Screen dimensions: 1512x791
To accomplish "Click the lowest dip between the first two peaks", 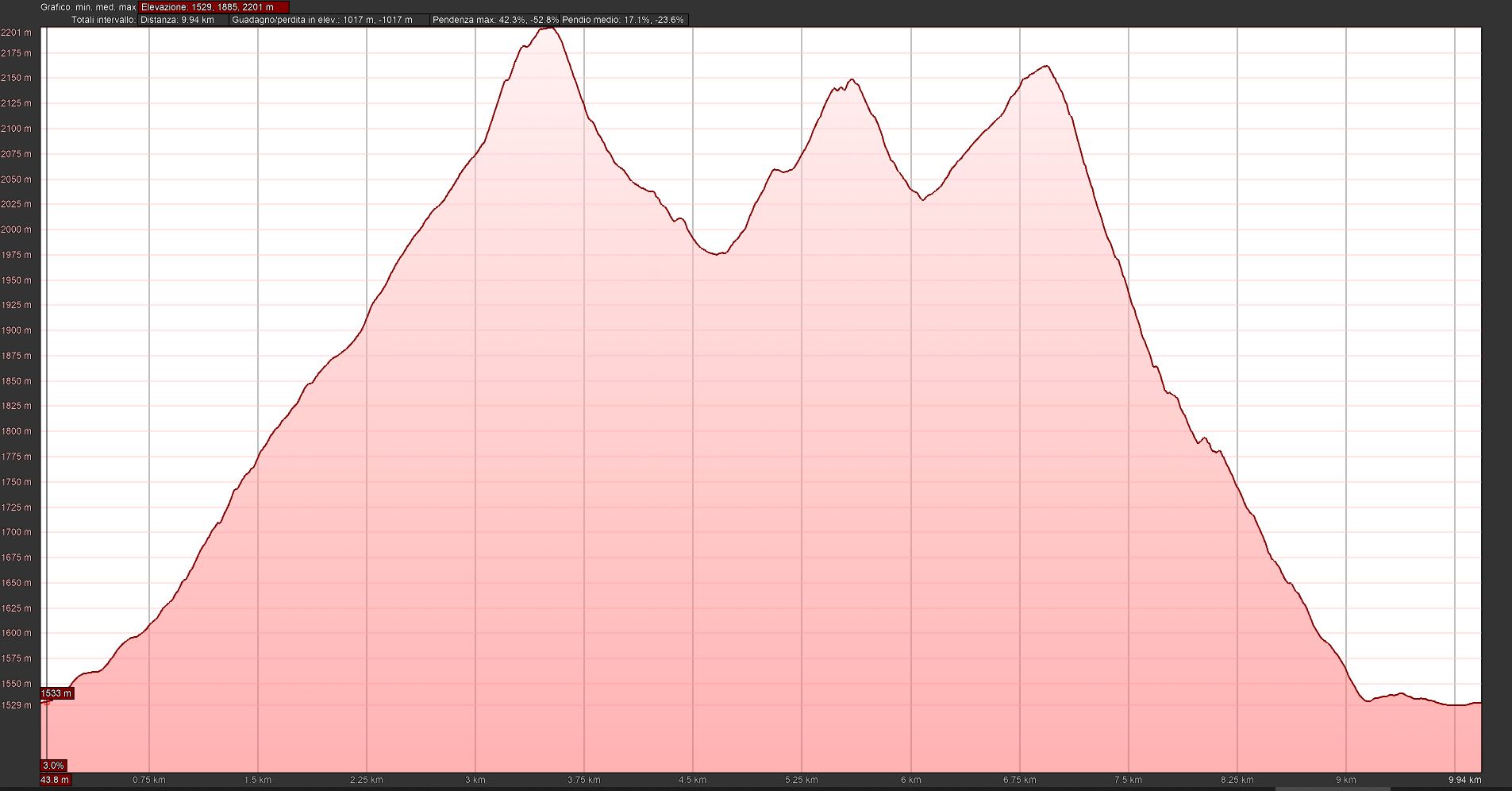I will [x=718, y=254].
